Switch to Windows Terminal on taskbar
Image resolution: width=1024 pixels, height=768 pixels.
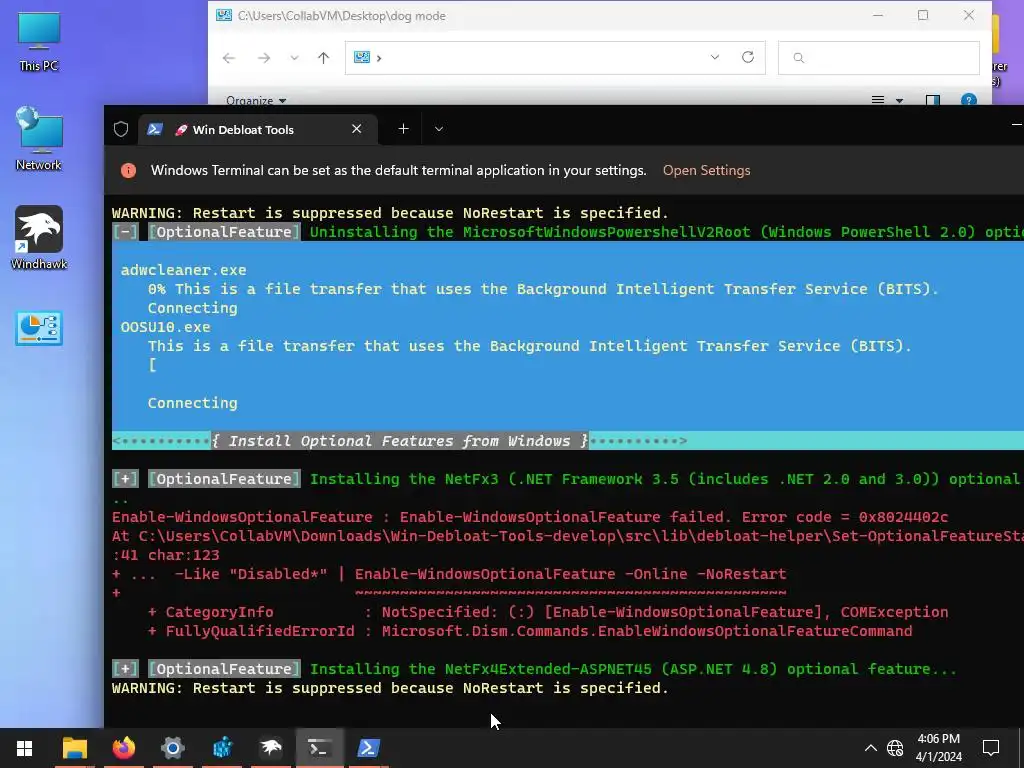(319, 748)
